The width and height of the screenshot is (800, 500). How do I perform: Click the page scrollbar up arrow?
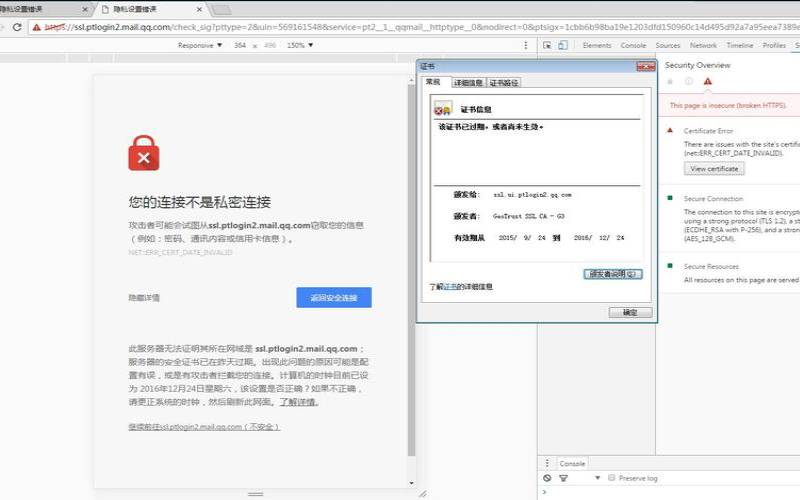(x=411, y=81)
